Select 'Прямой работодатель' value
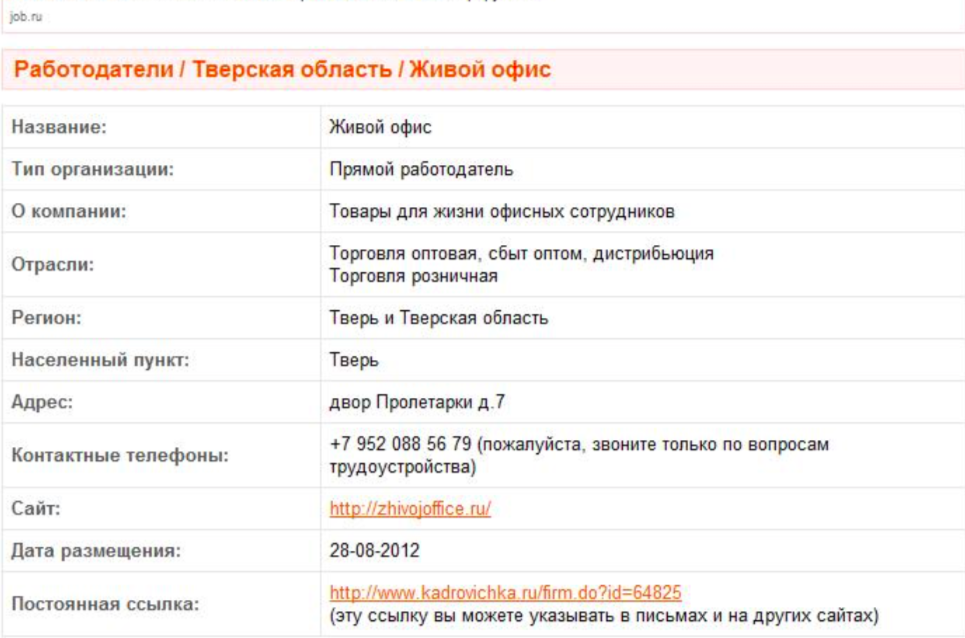This screenshot has width=965, height=638. (x=421, y=169)
